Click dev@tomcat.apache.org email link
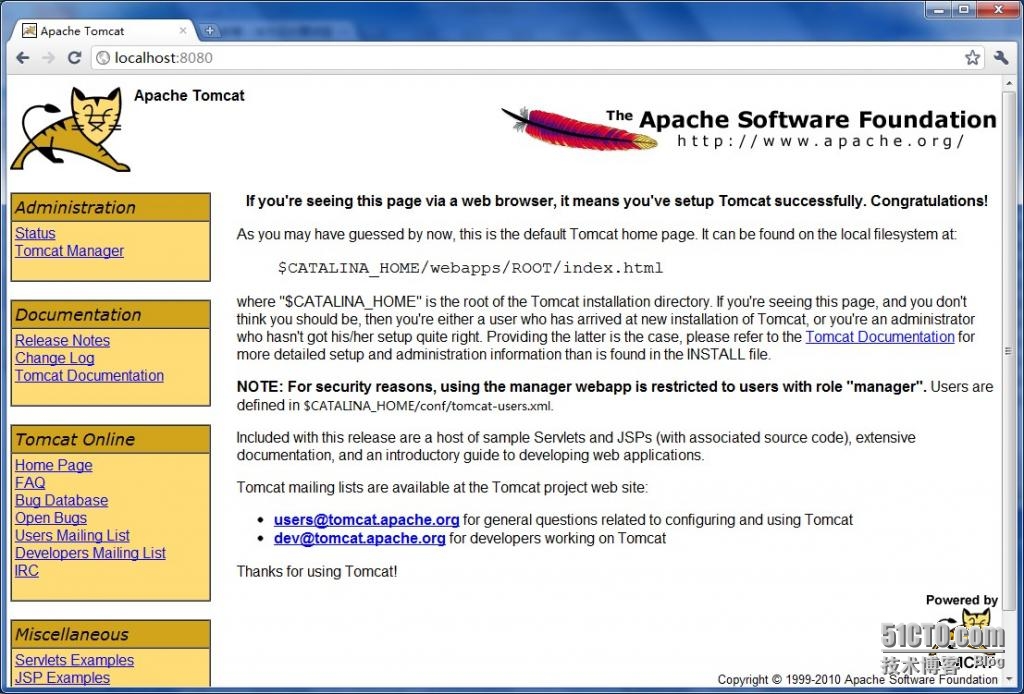Screen dimensions: 1024x694 tap(360, 538)
